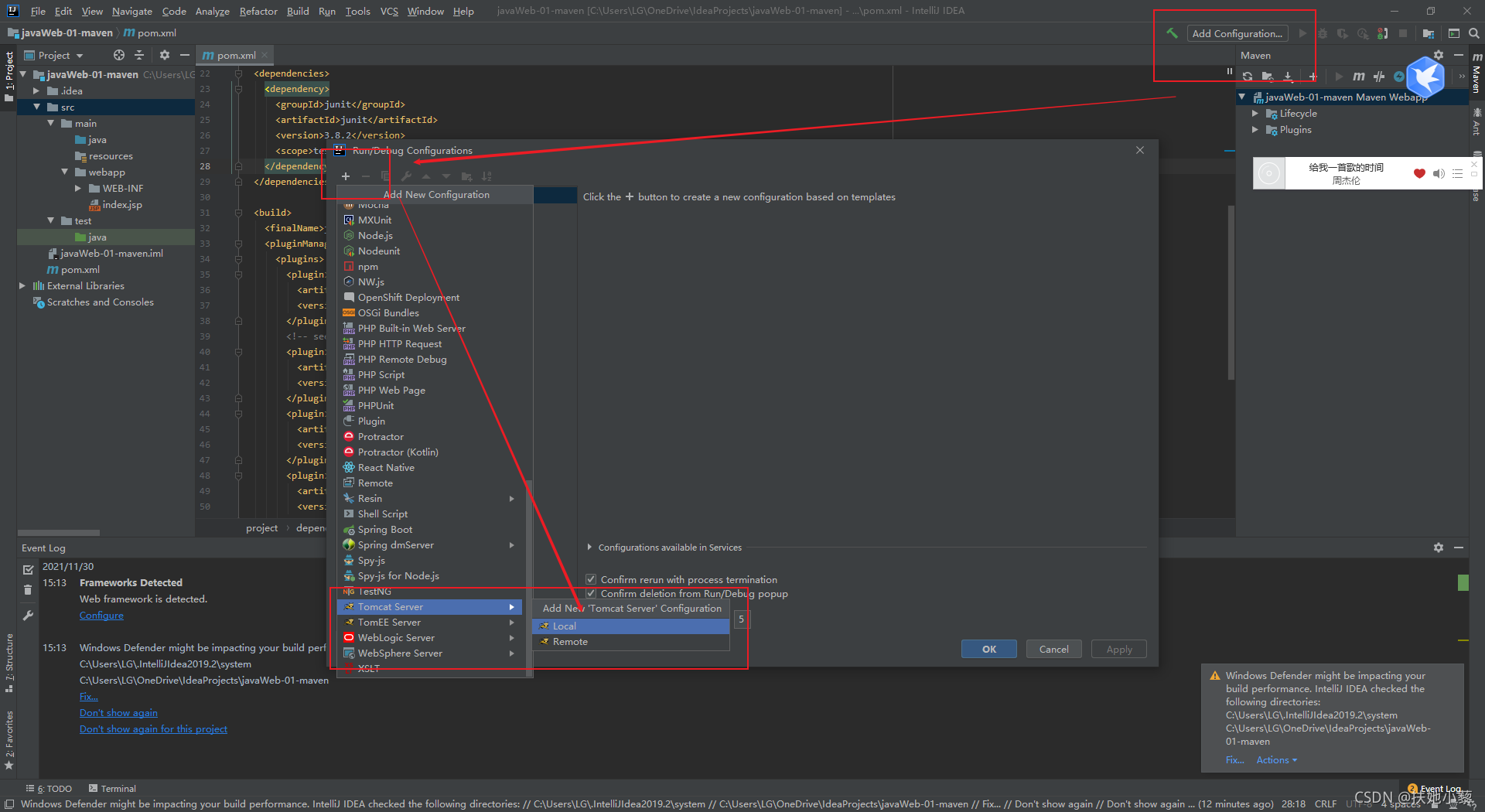This screenshot has width=1485, height=812.
Task: Open Project Structure from the top toolbar
Action: [1429, 33]
